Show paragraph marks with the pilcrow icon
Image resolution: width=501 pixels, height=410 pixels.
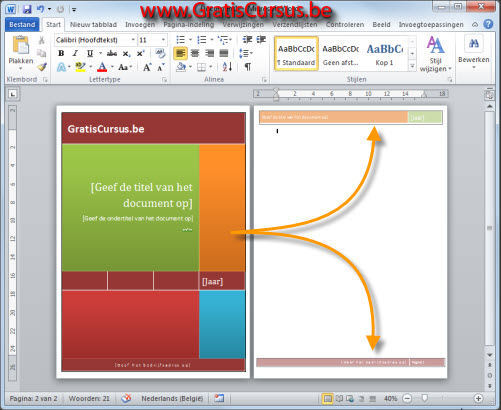coord(248,67)
